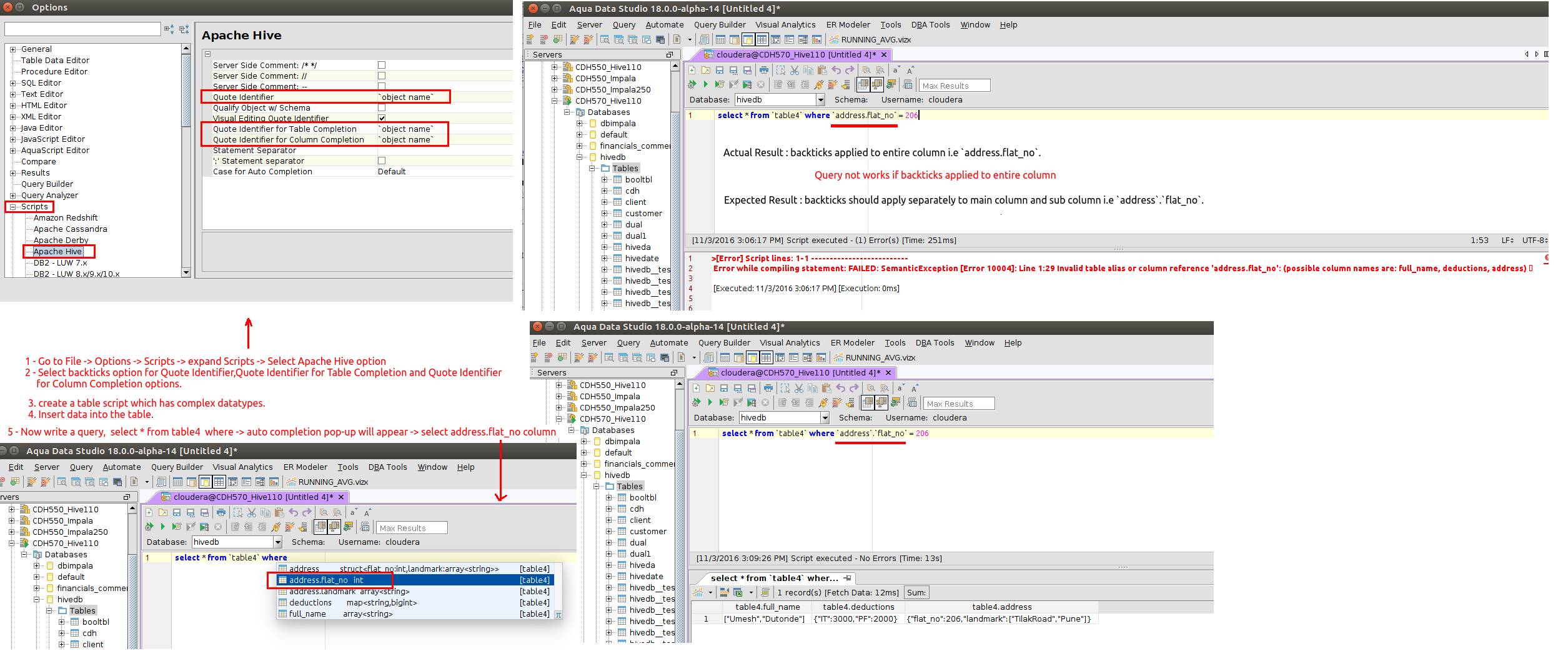
Task: Open Database dropdown in the auto-completion window
Action: click(277, 542)
